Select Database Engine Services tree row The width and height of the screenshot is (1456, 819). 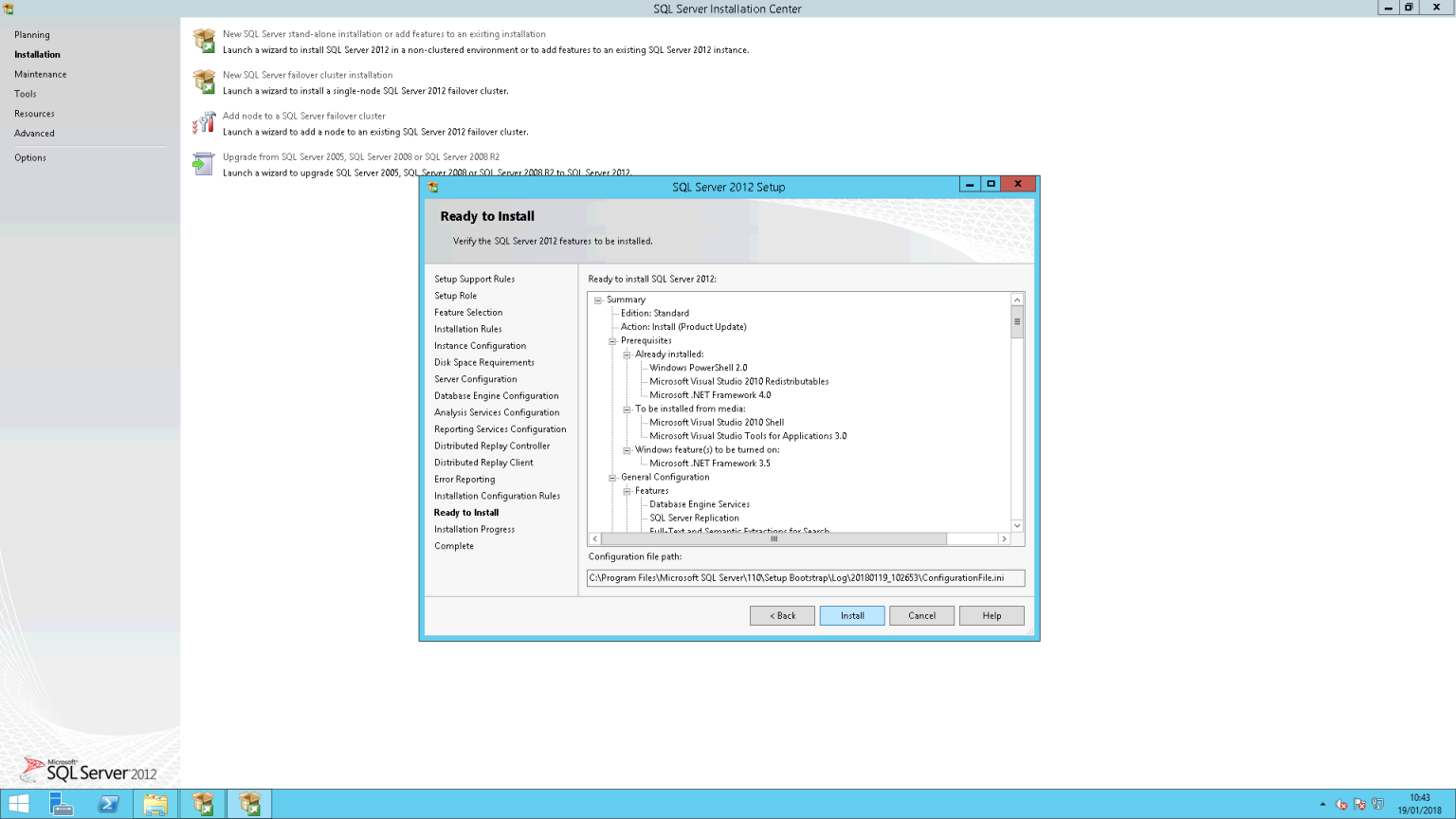click(x=700, y=504)
